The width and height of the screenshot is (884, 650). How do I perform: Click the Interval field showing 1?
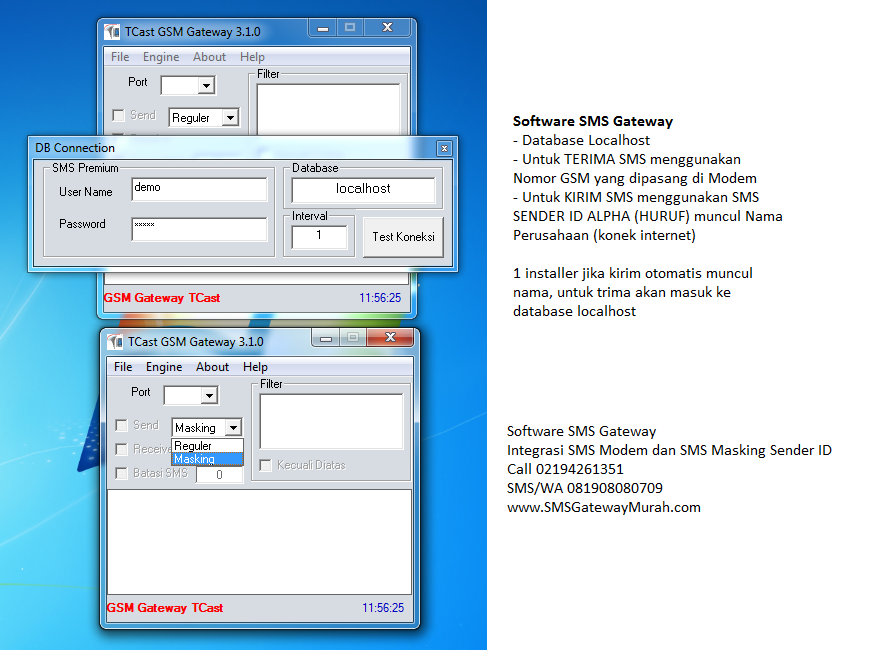(x=319, y=237)
